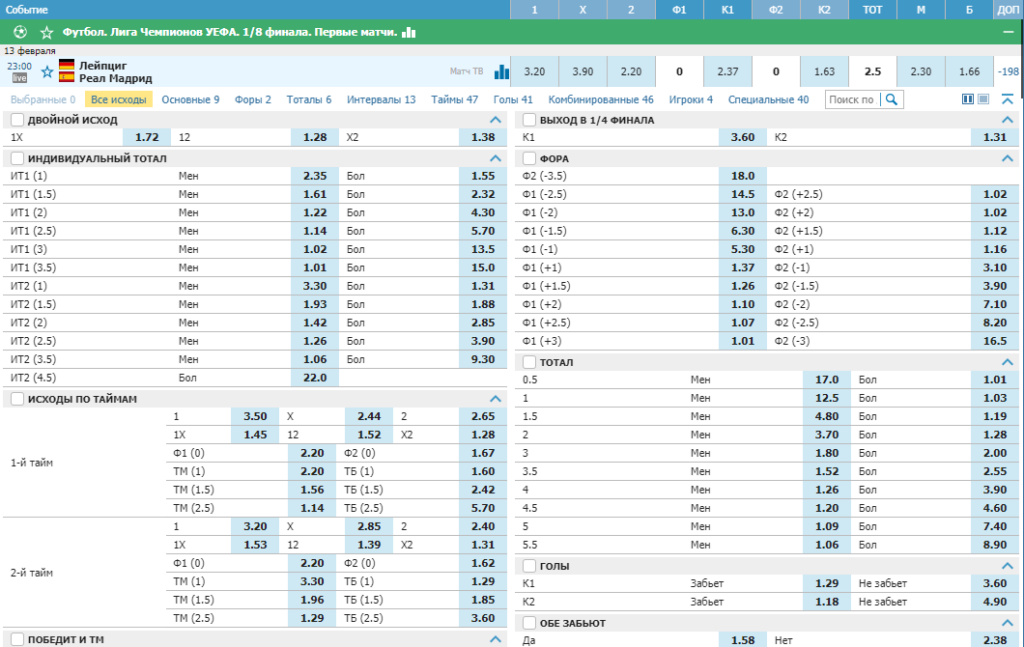Collapse the Победит и ТМ section
The image size is (1024, 647).
click(x=496, y=639)
